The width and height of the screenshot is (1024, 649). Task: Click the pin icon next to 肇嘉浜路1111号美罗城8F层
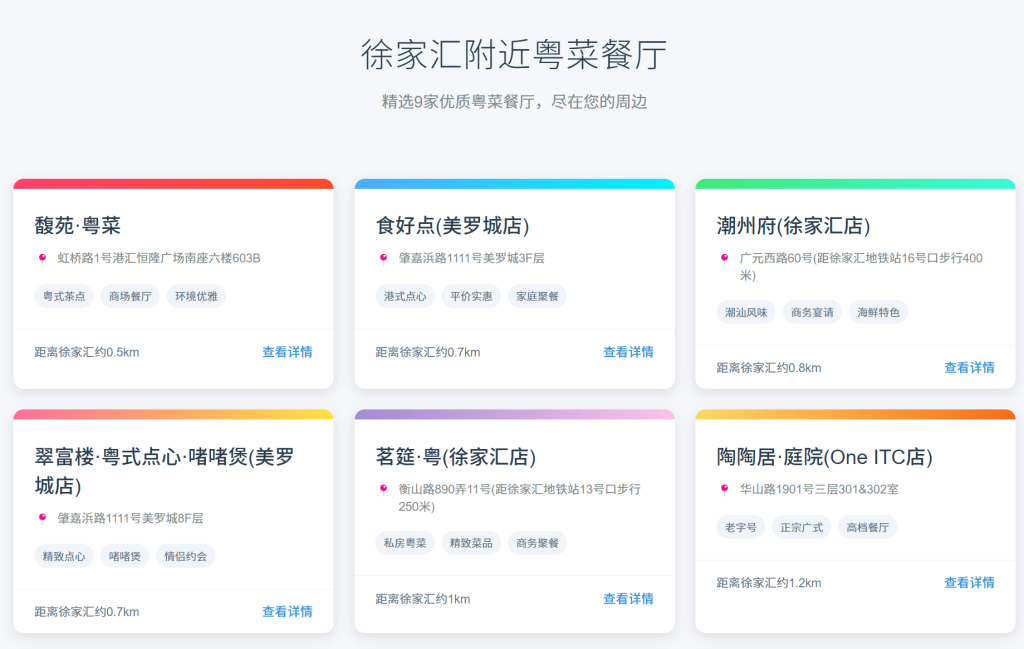42,518
